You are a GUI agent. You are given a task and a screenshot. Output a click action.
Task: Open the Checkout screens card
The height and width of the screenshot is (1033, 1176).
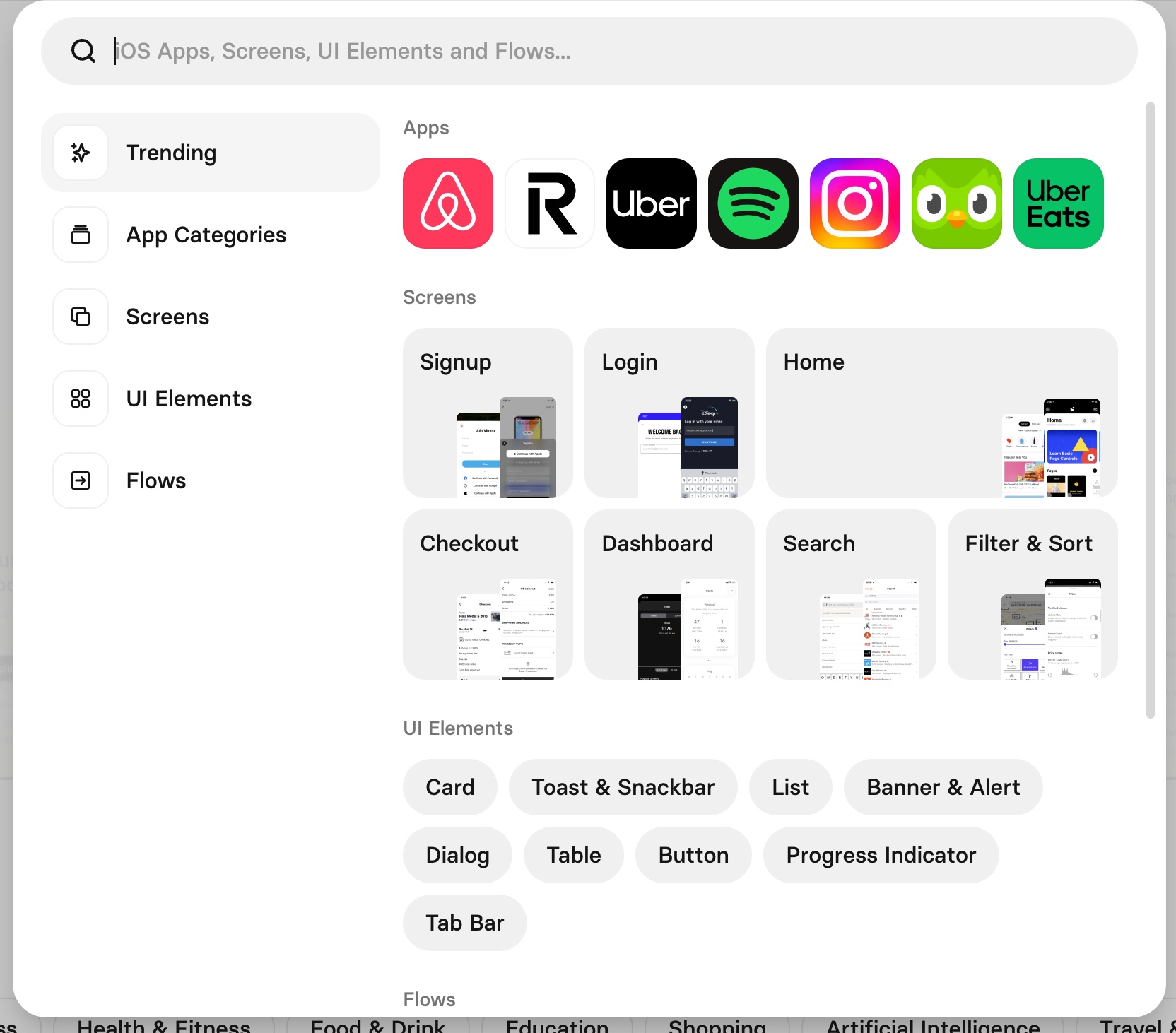point(488,594)
